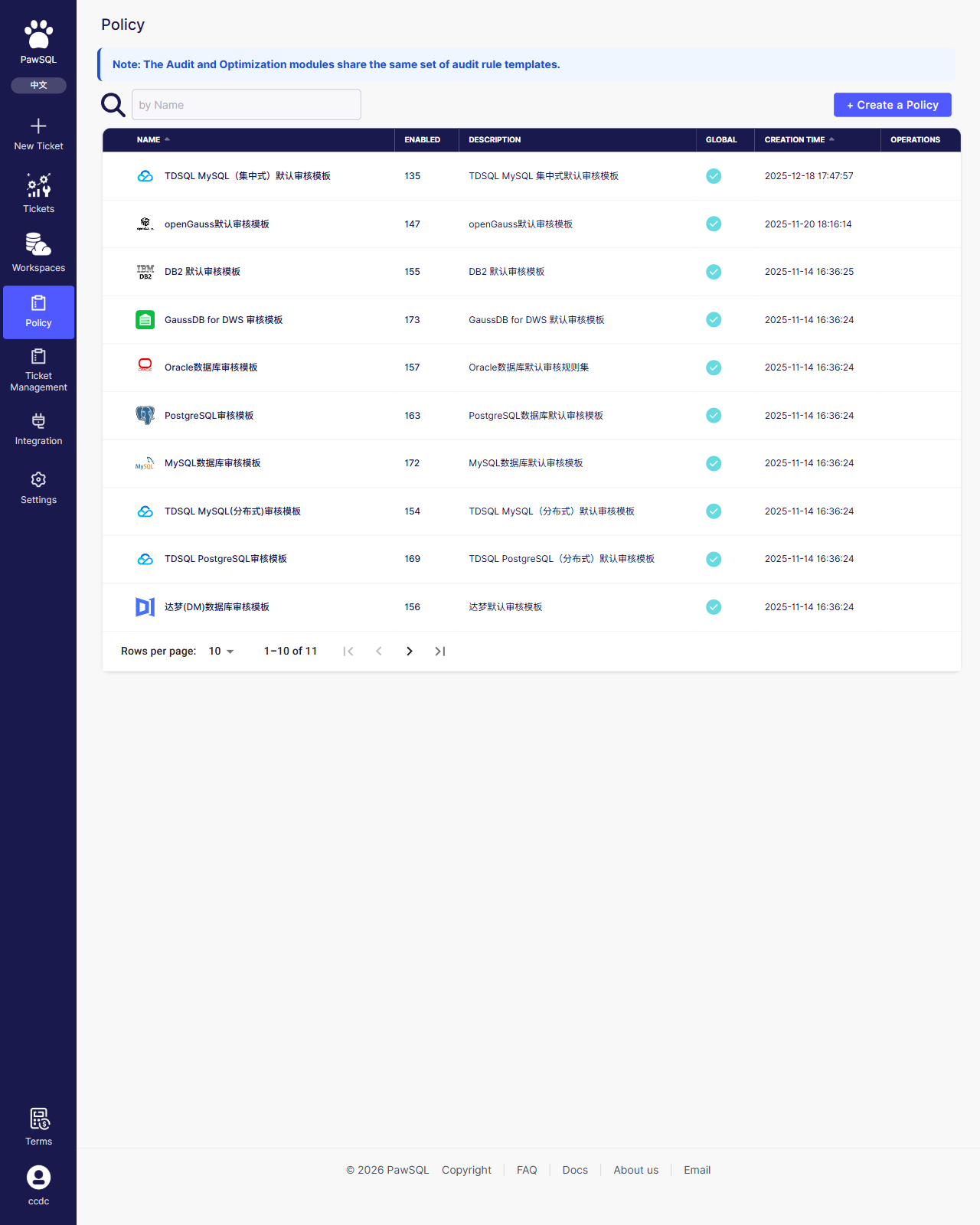The width and height of the screenshot is (980, 1225).
Task: Toggle global check for GaussDB for DWS
Action: coord(714,319)
